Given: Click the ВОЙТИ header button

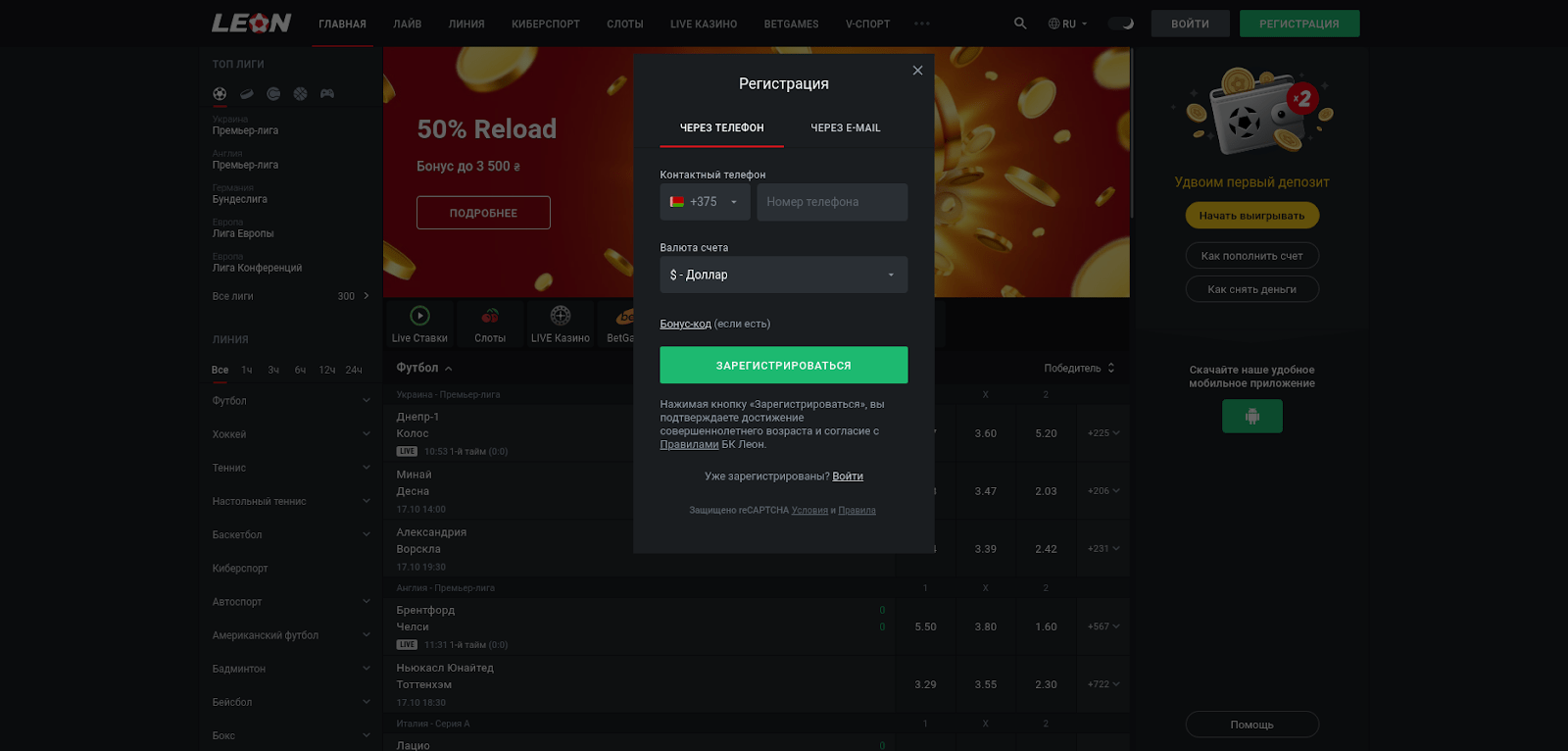Looking at the screenshot, I should pos(1190,24).
